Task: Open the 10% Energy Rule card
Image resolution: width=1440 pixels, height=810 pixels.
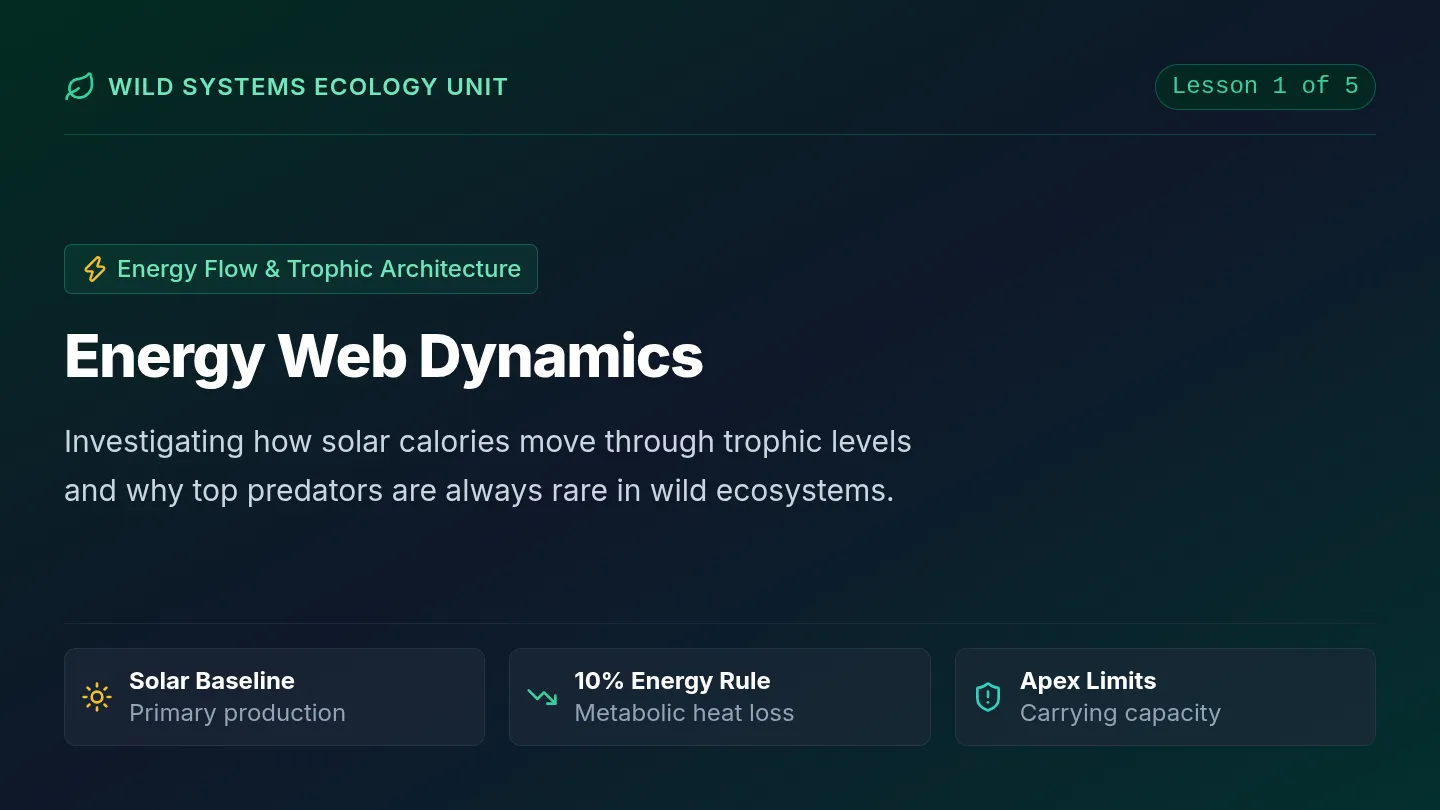Action: click(x=720, y=697)
